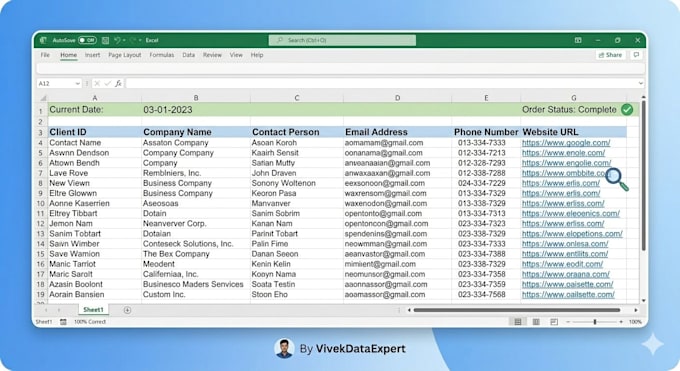Switch to the Insert tab
Screen dimensions: 680x371
92,55
